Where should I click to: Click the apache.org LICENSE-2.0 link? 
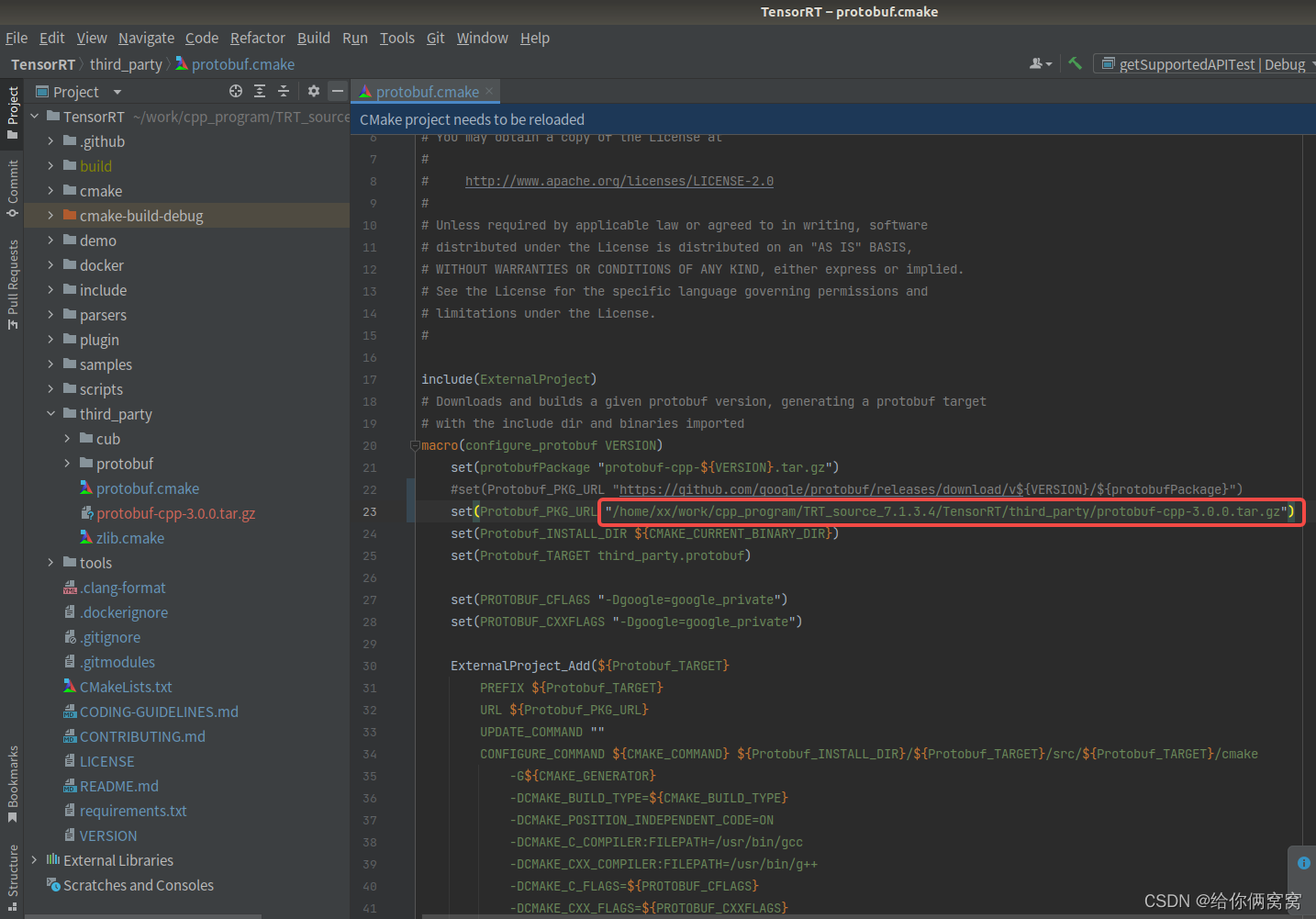(619, 181)
